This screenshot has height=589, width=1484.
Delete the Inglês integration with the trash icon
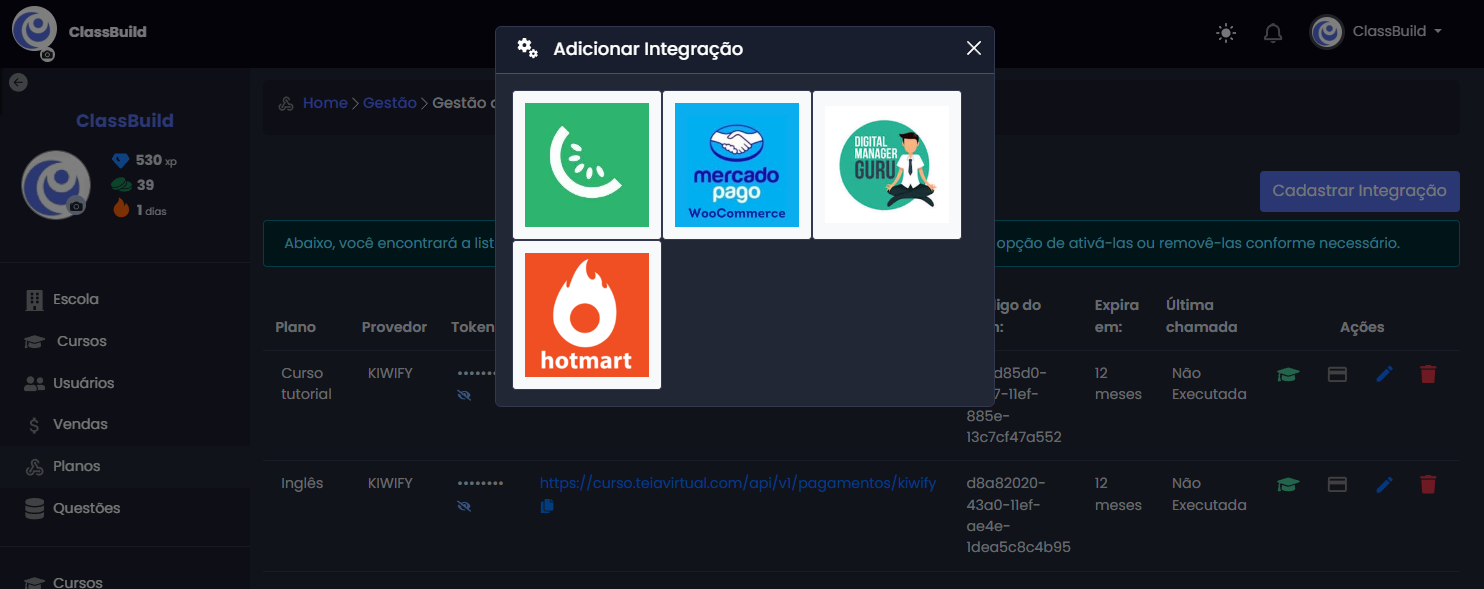coord(1428,485)
